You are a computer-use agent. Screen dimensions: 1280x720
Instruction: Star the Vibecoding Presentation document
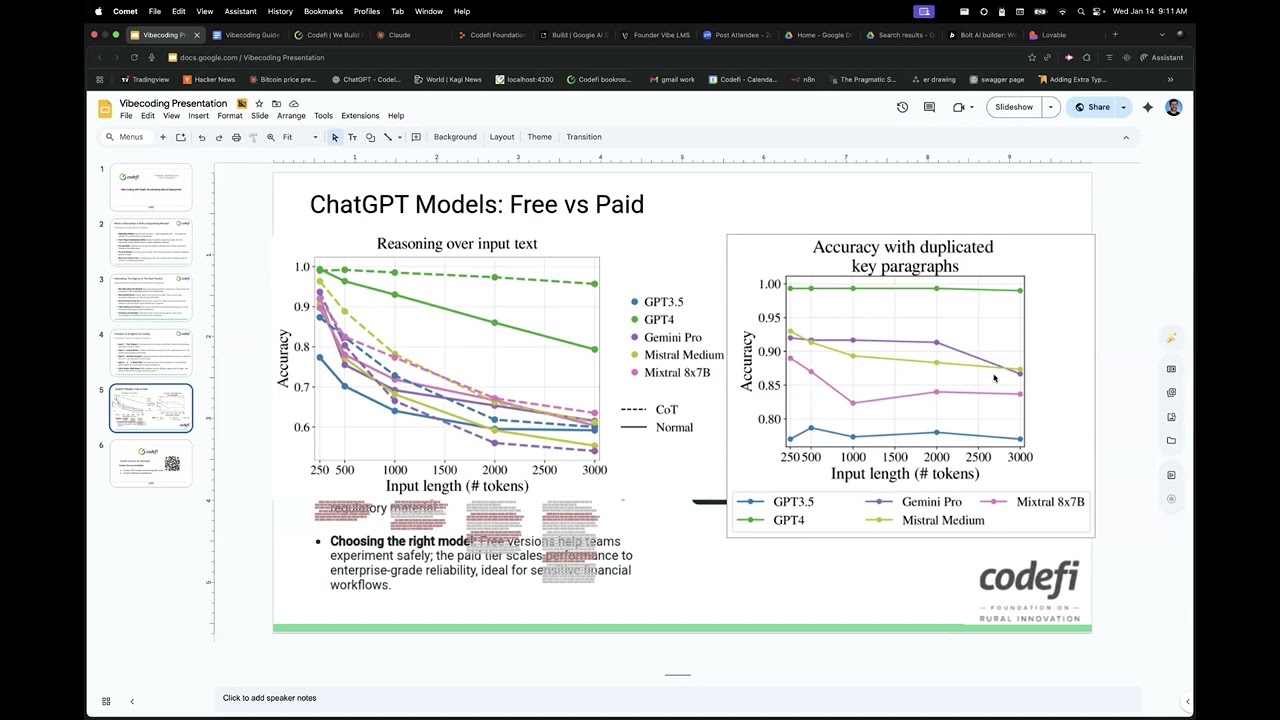point(259,103)
